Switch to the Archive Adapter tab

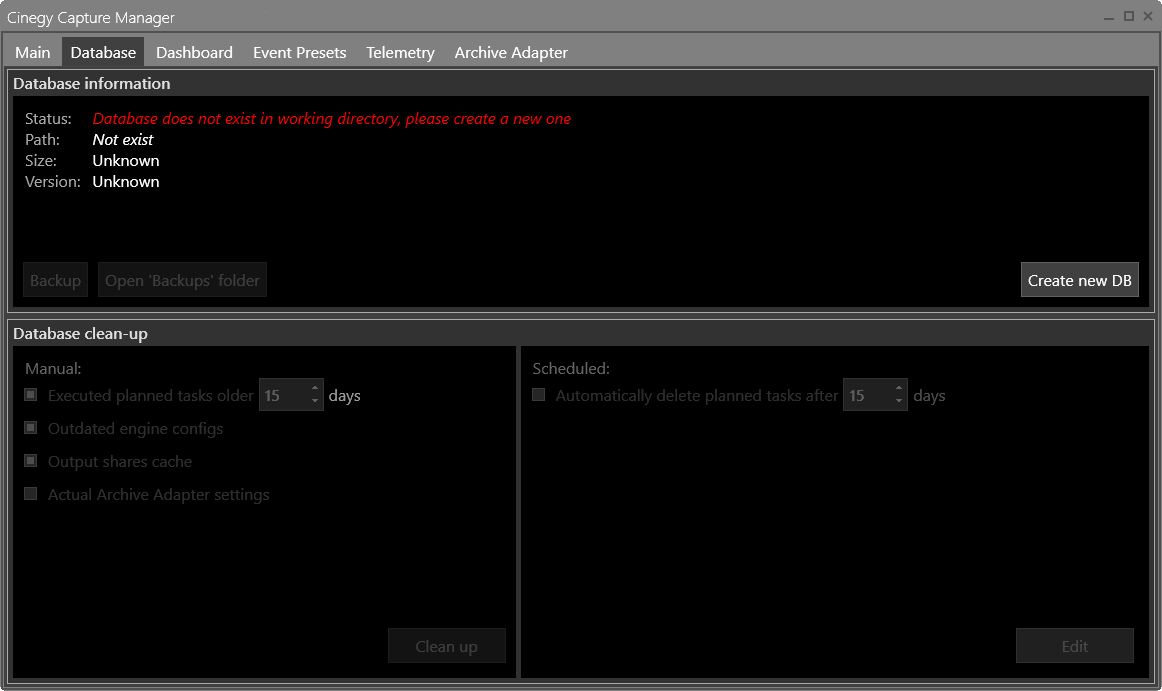(x=511, y=53)
